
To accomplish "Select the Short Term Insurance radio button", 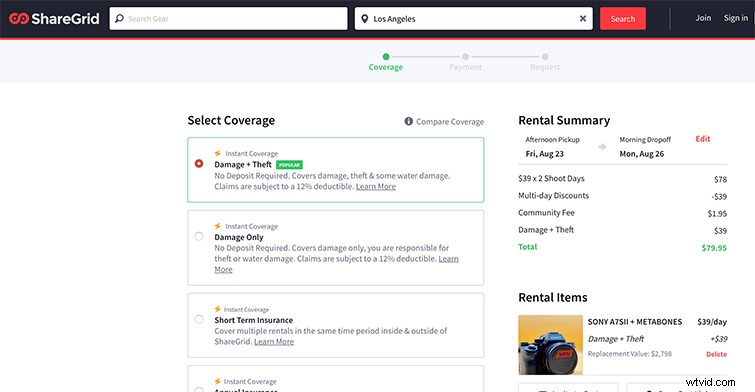I will point(199,319).
